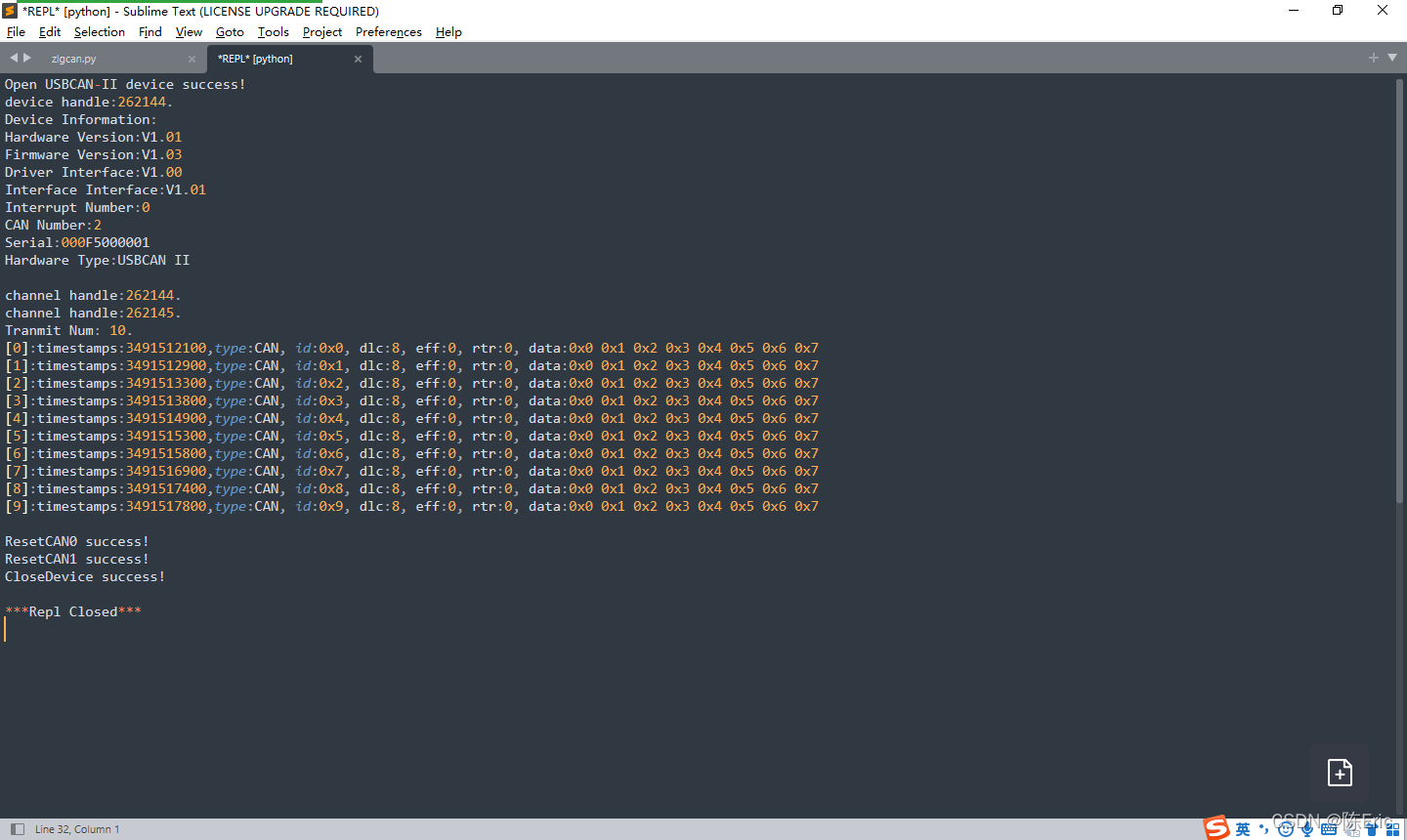Screen dimensions: 1407x840
Task: Open the tab list dropdown arrow
Action: click(1392, 59)
